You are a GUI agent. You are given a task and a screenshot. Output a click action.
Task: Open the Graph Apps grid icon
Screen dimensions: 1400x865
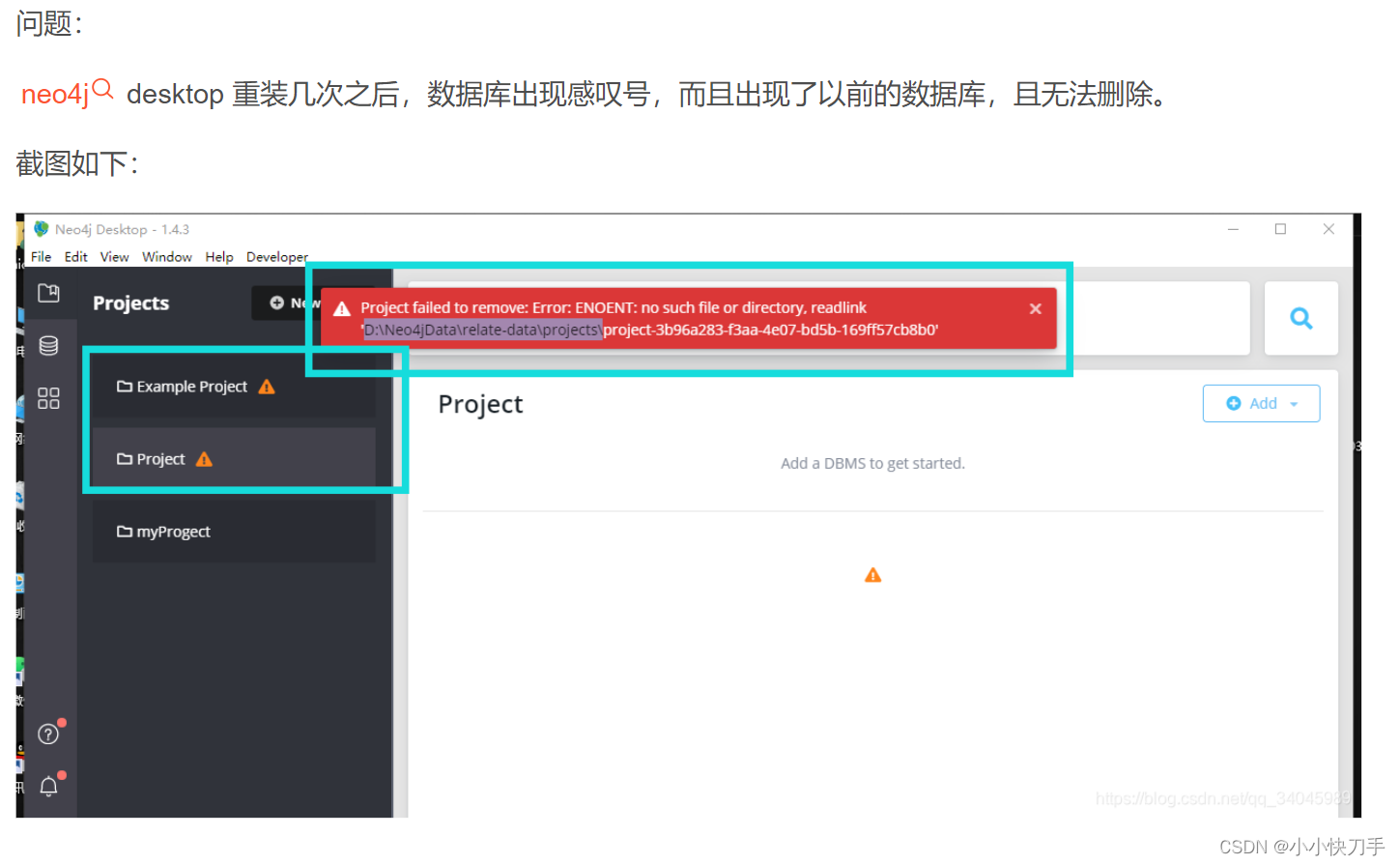[48, 398]
